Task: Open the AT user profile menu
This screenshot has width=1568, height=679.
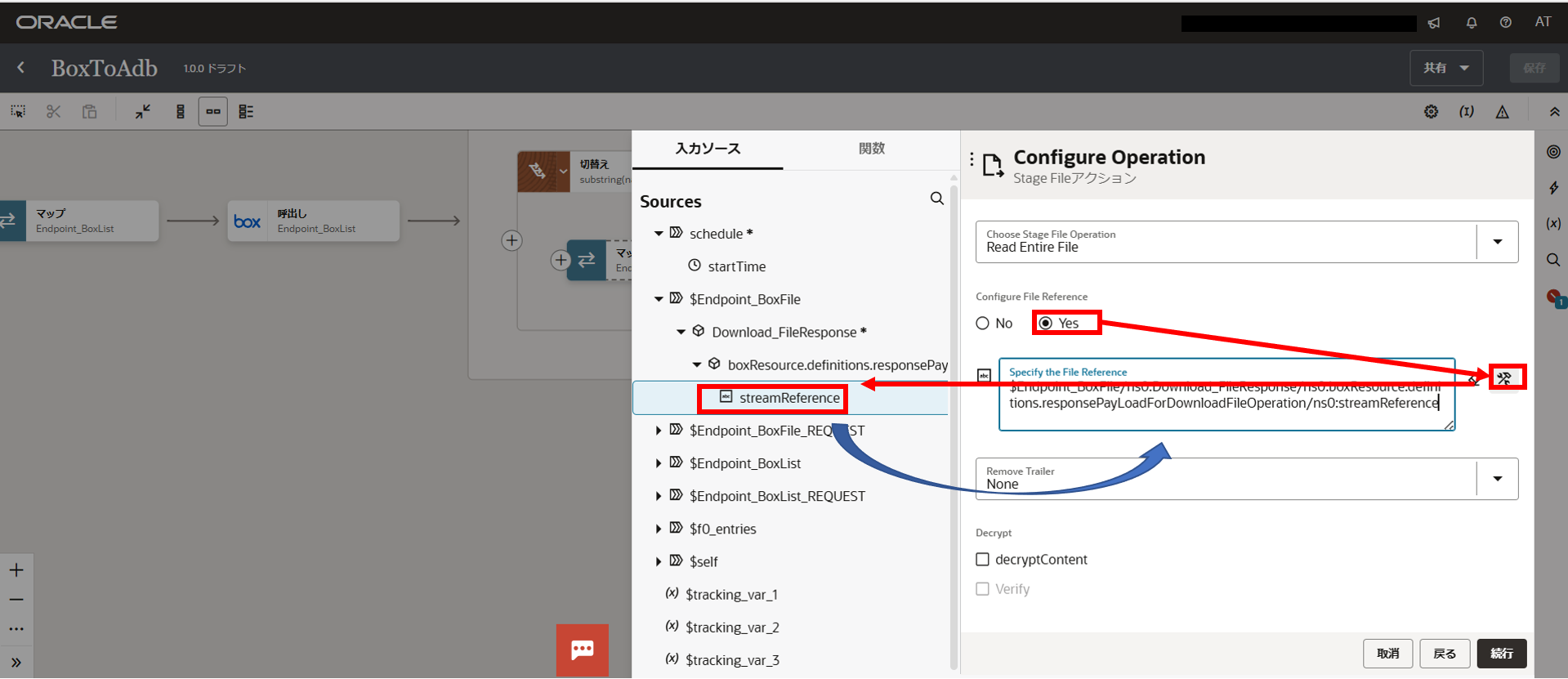Action: click(x=1543, y=22)
